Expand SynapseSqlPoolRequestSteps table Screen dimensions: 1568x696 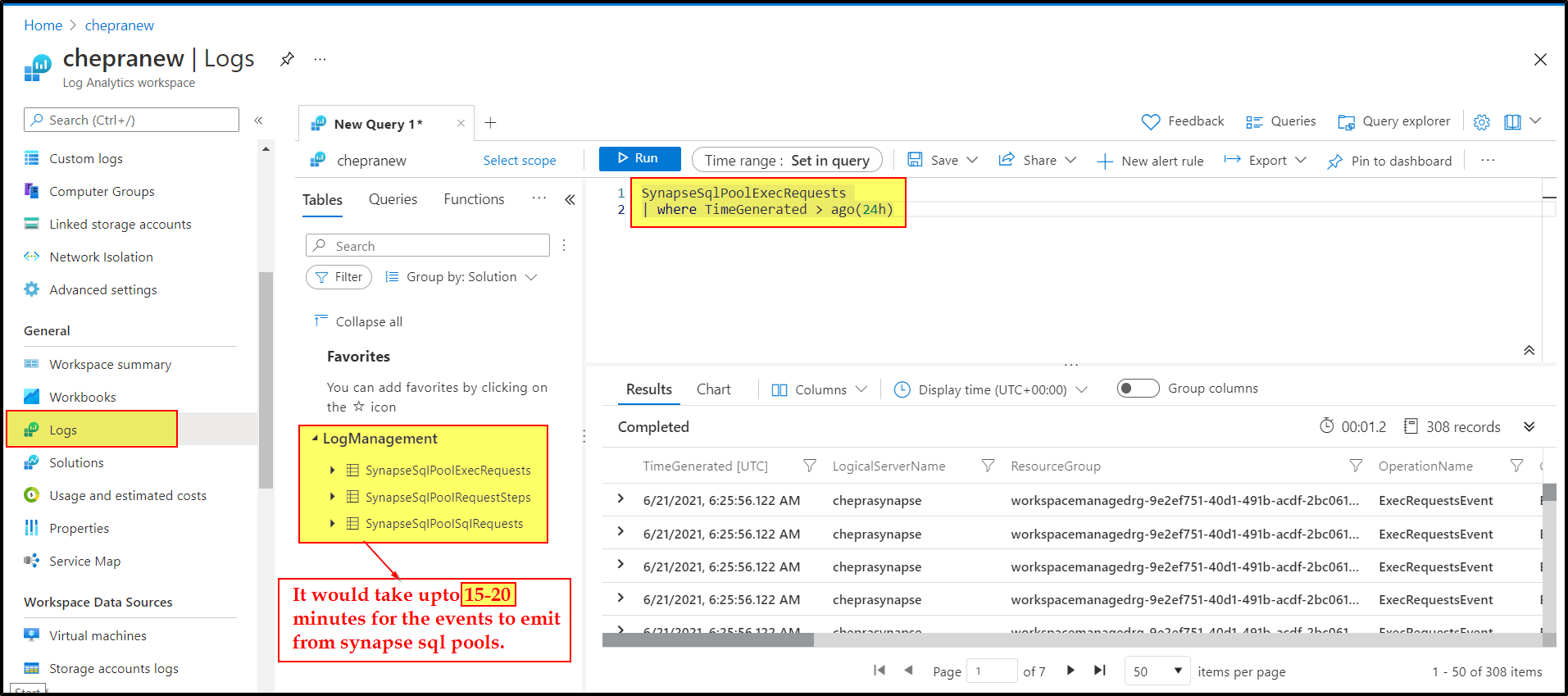point(332,497)
